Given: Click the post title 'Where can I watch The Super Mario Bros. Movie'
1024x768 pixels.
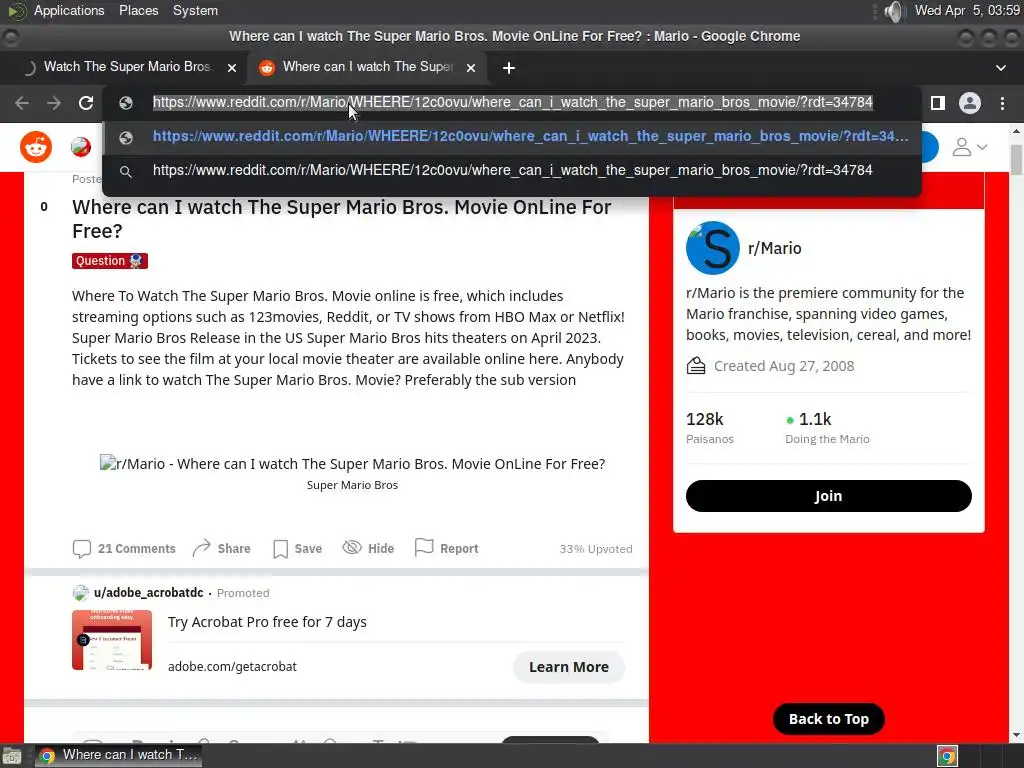Looking at the screenshot, I should (342, 219).
